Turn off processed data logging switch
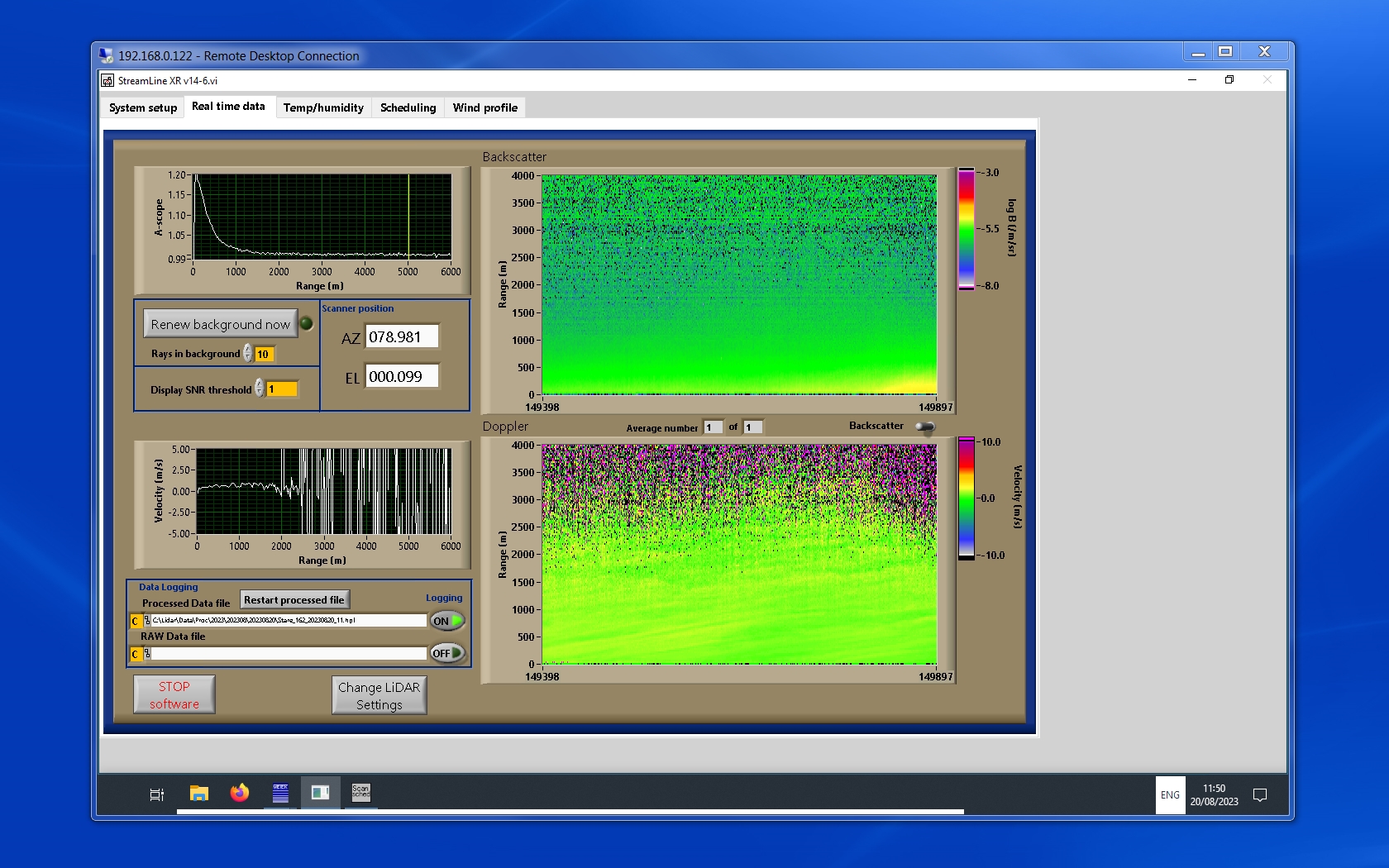Screen dimensions: 1389x868 447,621
